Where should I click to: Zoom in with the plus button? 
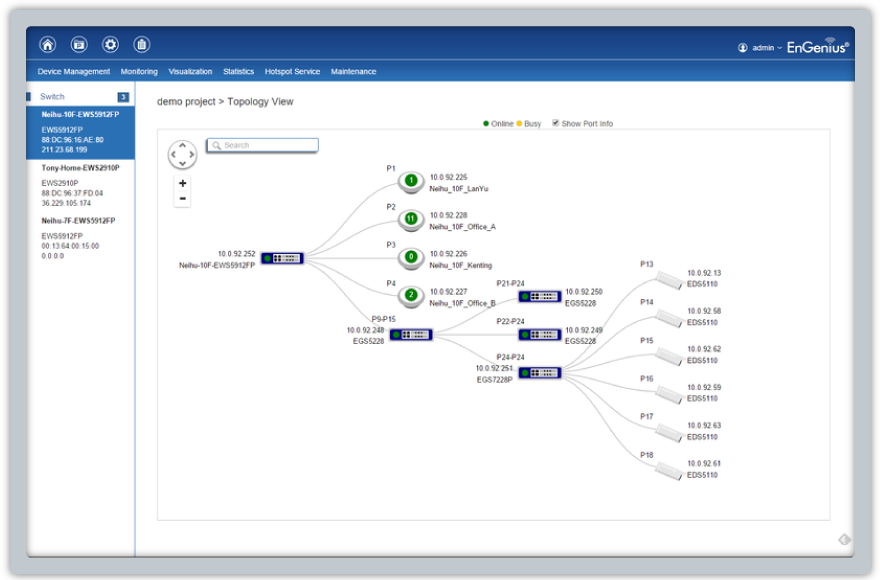point(182,183)
